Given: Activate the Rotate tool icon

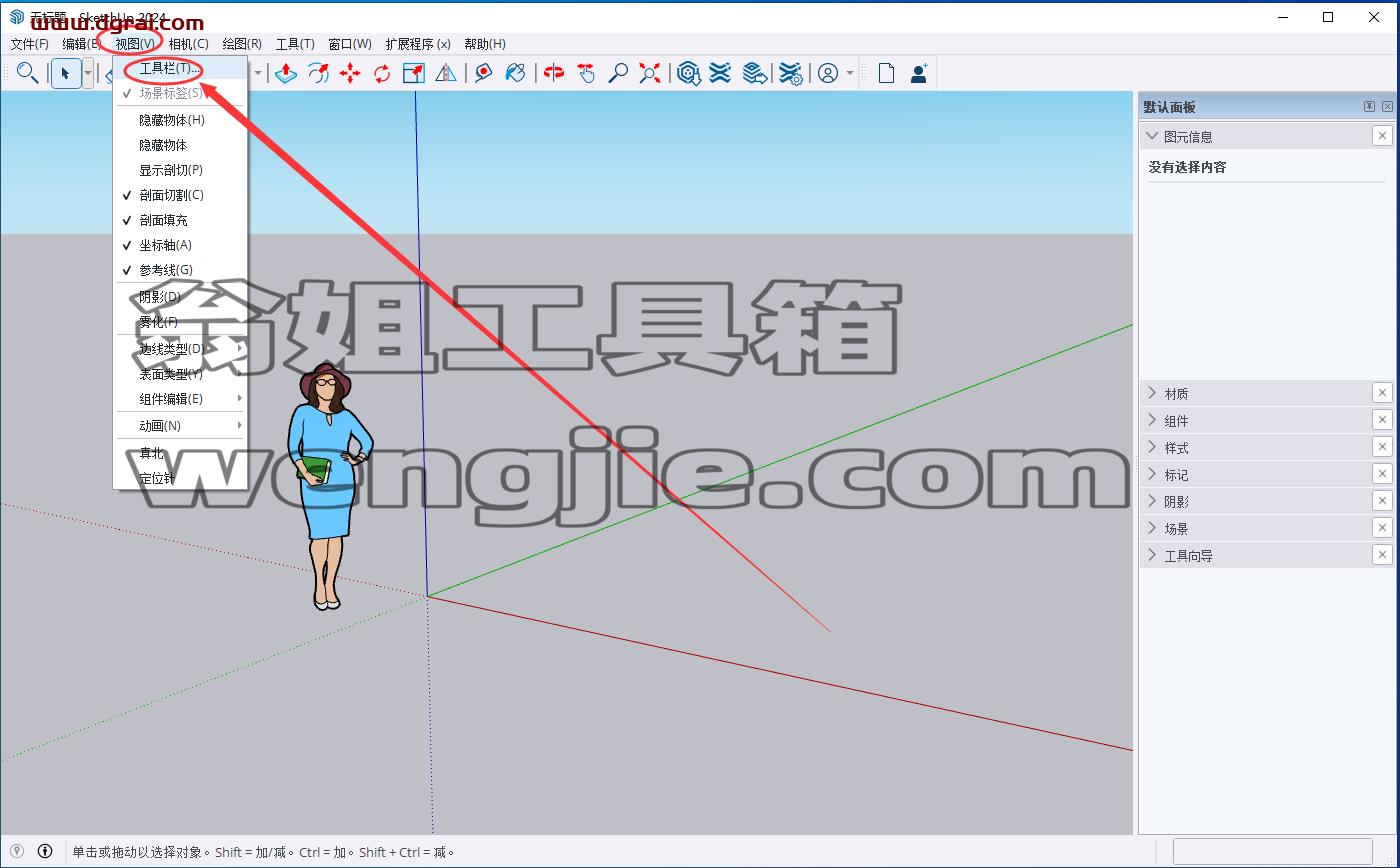Looking at the screenshot, I should (x=382, y=73).
